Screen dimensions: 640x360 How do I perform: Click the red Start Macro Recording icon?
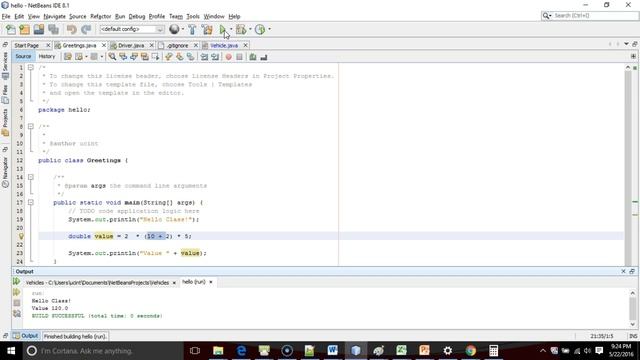click(x=229, y=57)
